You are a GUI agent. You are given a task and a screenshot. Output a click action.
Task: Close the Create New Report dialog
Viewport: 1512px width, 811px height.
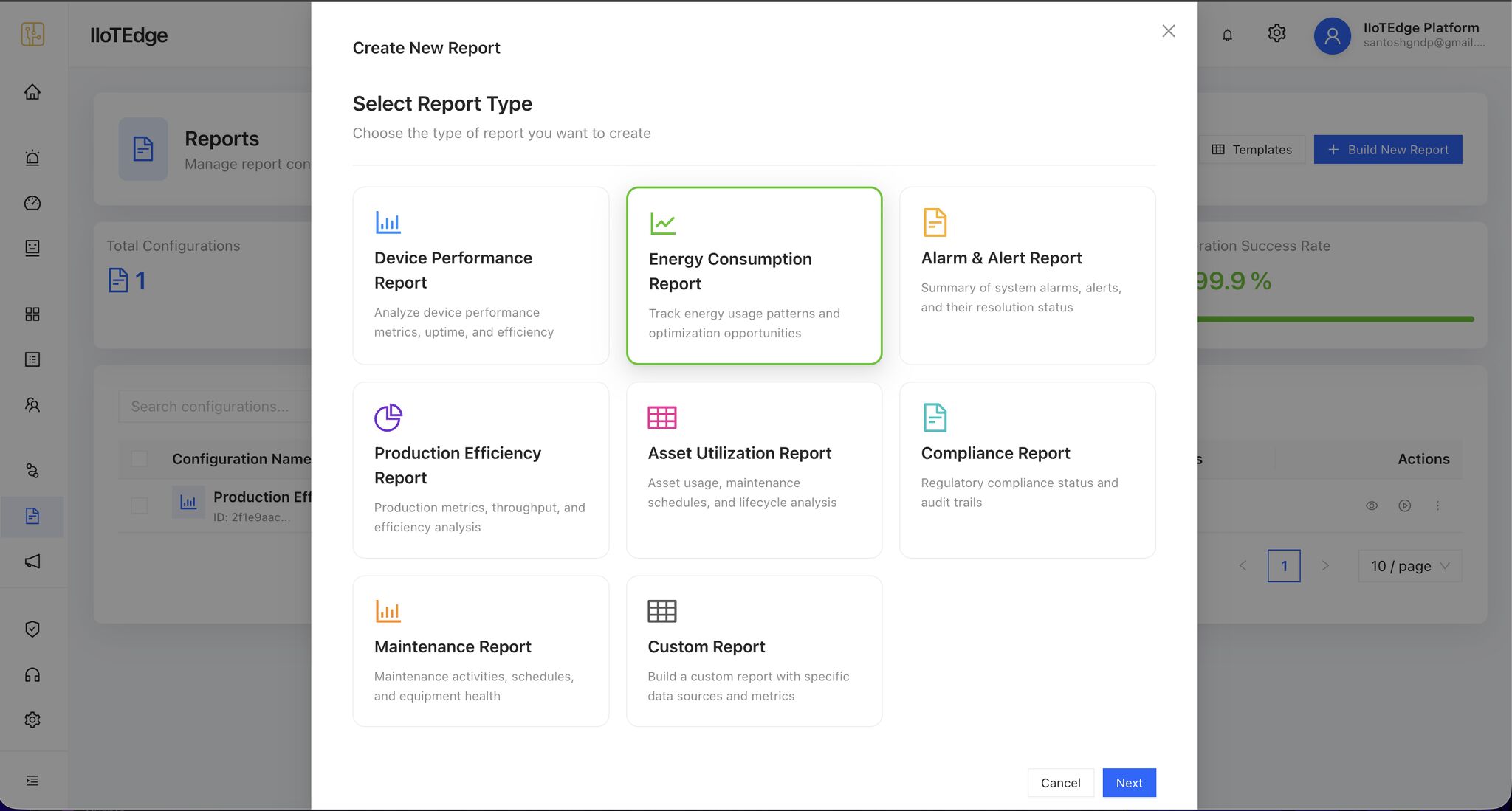coord(1168,31)
